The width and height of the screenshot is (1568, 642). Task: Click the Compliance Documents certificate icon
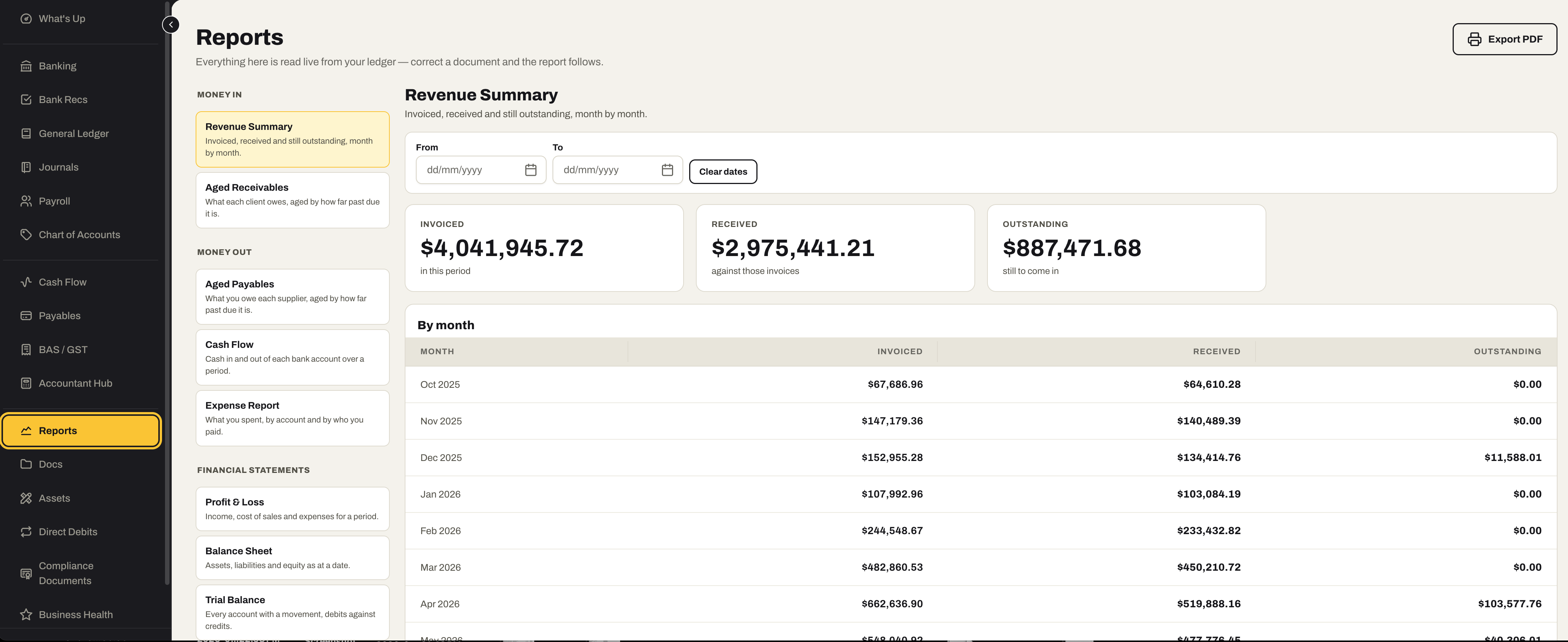[x=25, y=574]
